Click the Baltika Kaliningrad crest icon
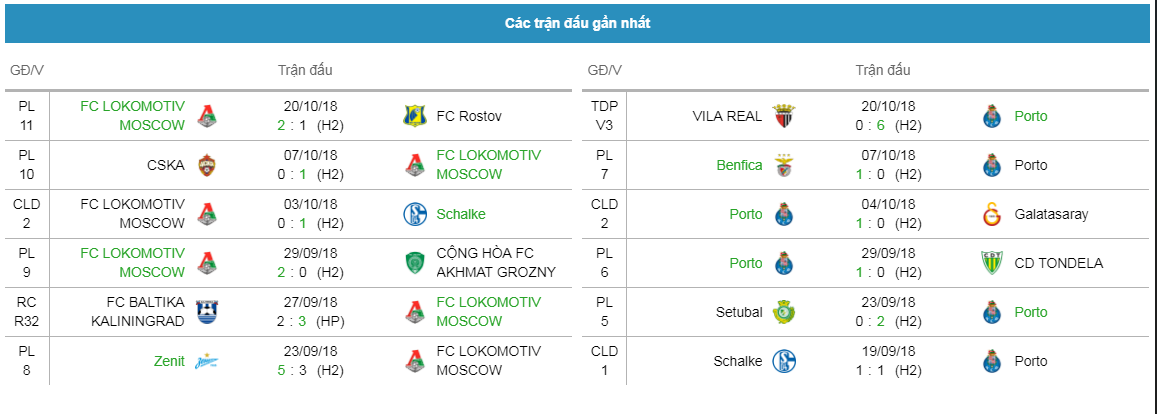Viewport: 1157px width, 414px height. (x=207, y=312)
